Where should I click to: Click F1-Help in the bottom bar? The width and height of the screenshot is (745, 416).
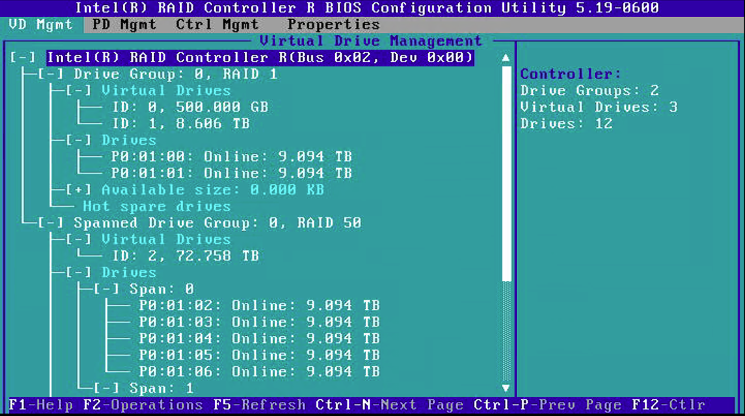[x=41, y=405]
